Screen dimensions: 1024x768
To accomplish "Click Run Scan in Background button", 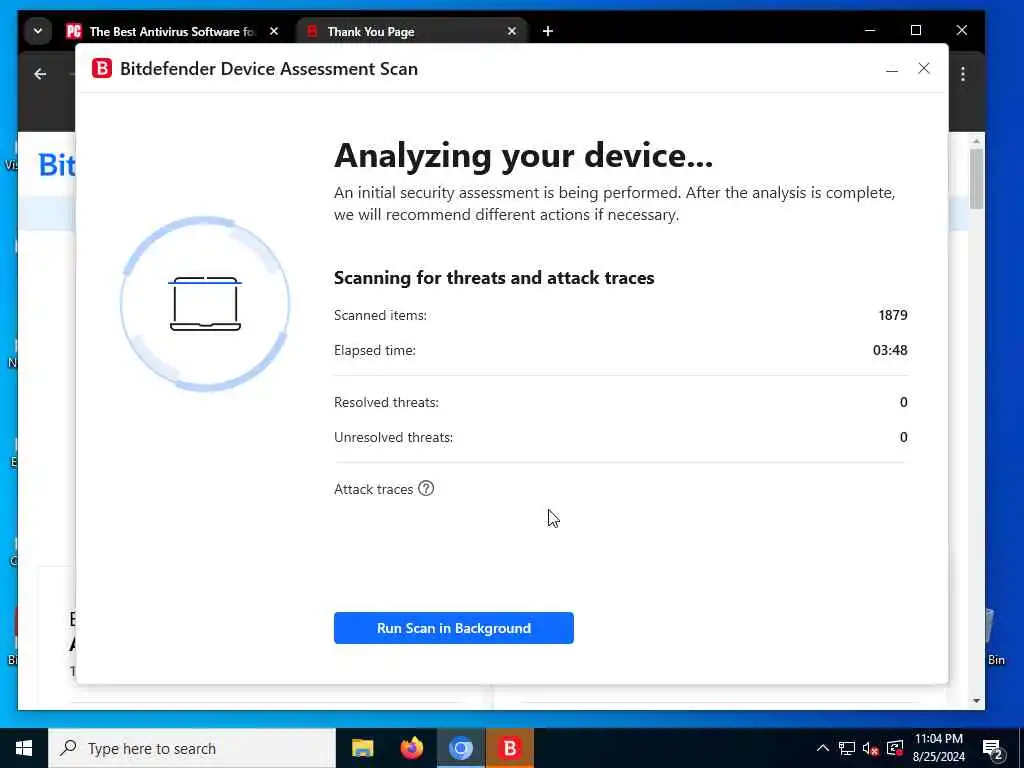I will pyautogui.click(x=453, y=628).
